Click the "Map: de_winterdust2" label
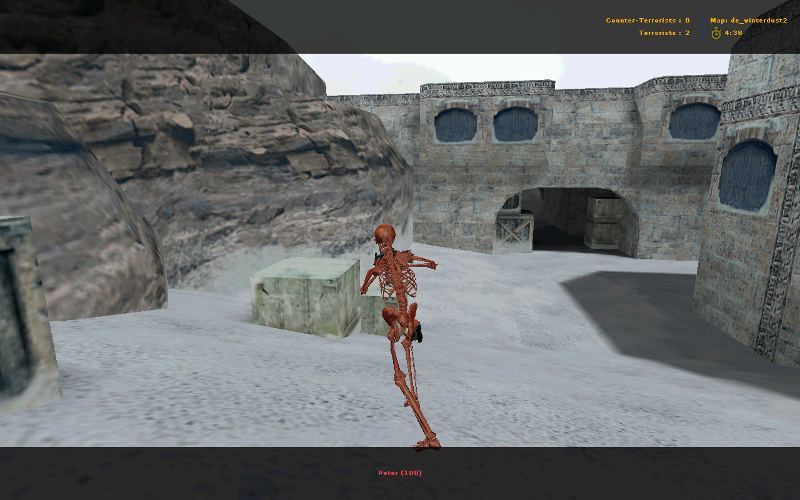The image size is (800, 500). [748, 20]
